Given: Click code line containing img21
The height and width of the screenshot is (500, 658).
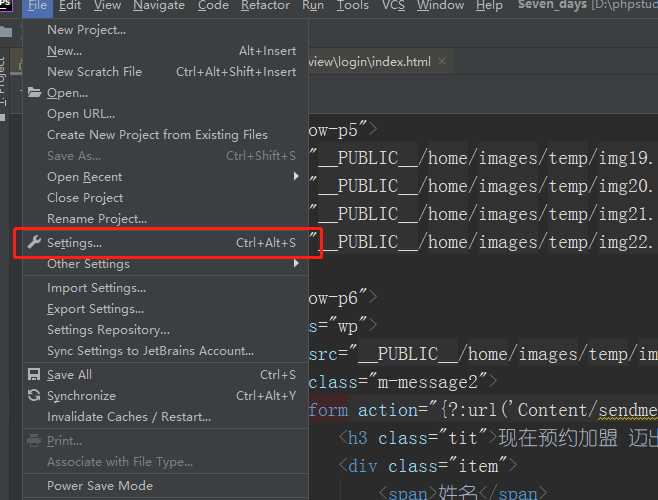Looking at the screenshot, I should tap(483, 214).
